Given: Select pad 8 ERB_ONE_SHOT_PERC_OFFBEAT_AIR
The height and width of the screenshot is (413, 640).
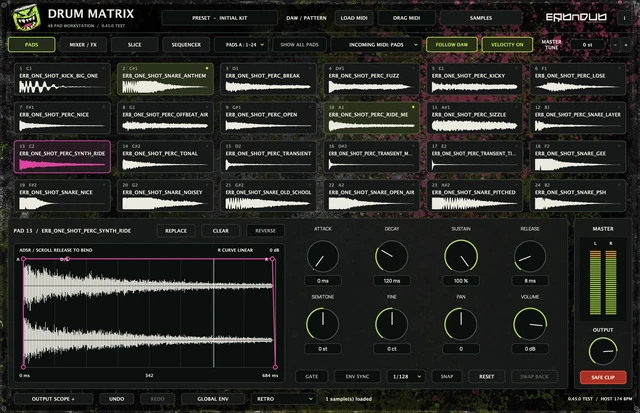Looking at the screenshot, I should coord(165,118).
